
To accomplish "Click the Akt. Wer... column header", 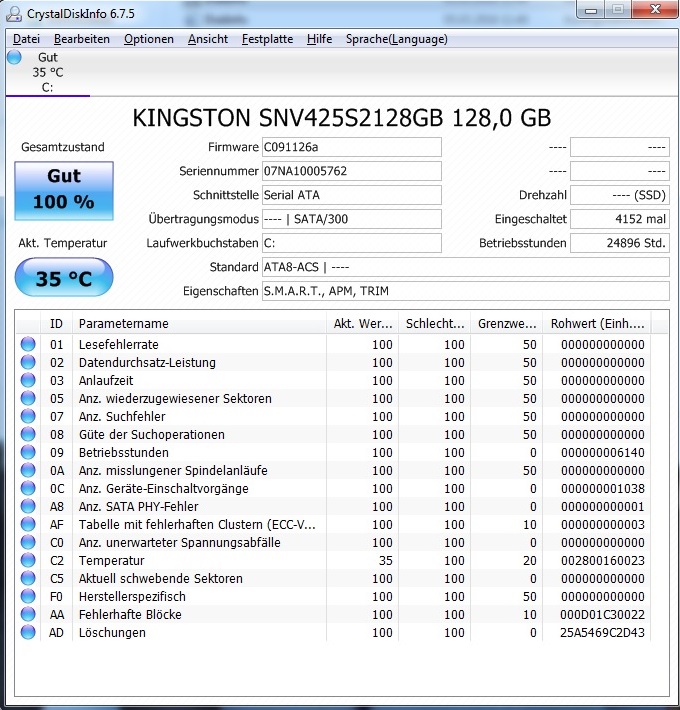I will [363, 324].
